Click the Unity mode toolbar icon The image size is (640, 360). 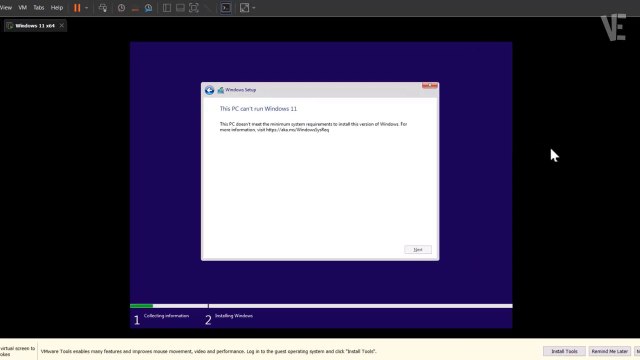[x=207, y=8]
